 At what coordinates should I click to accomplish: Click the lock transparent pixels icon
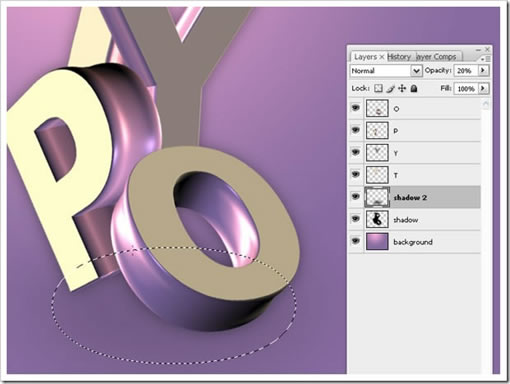click(x=378, y=88)
